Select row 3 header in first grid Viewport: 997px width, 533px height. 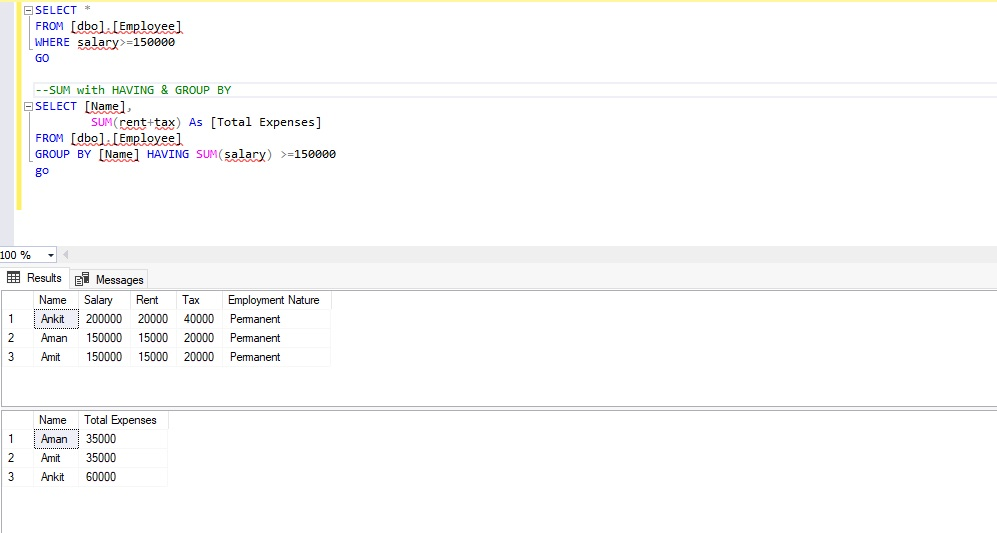click(17, 357)
